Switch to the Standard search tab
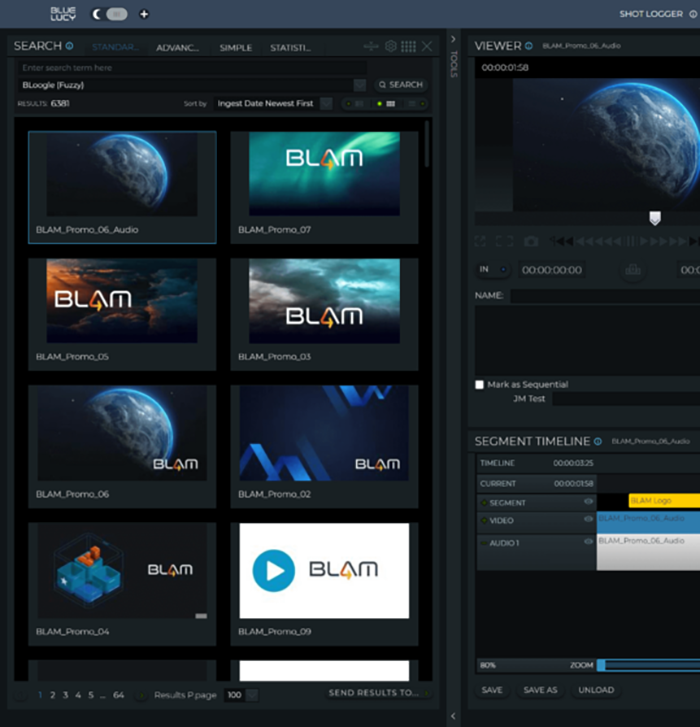 114,47
